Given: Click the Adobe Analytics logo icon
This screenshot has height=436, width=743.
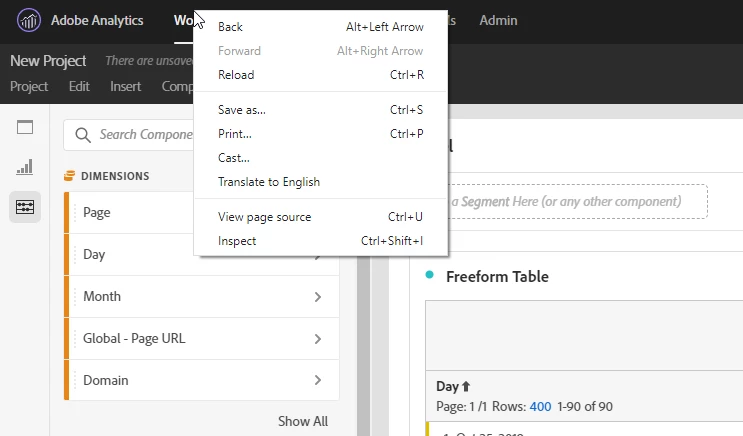Looking at the screenshot, I should [29, 20].
